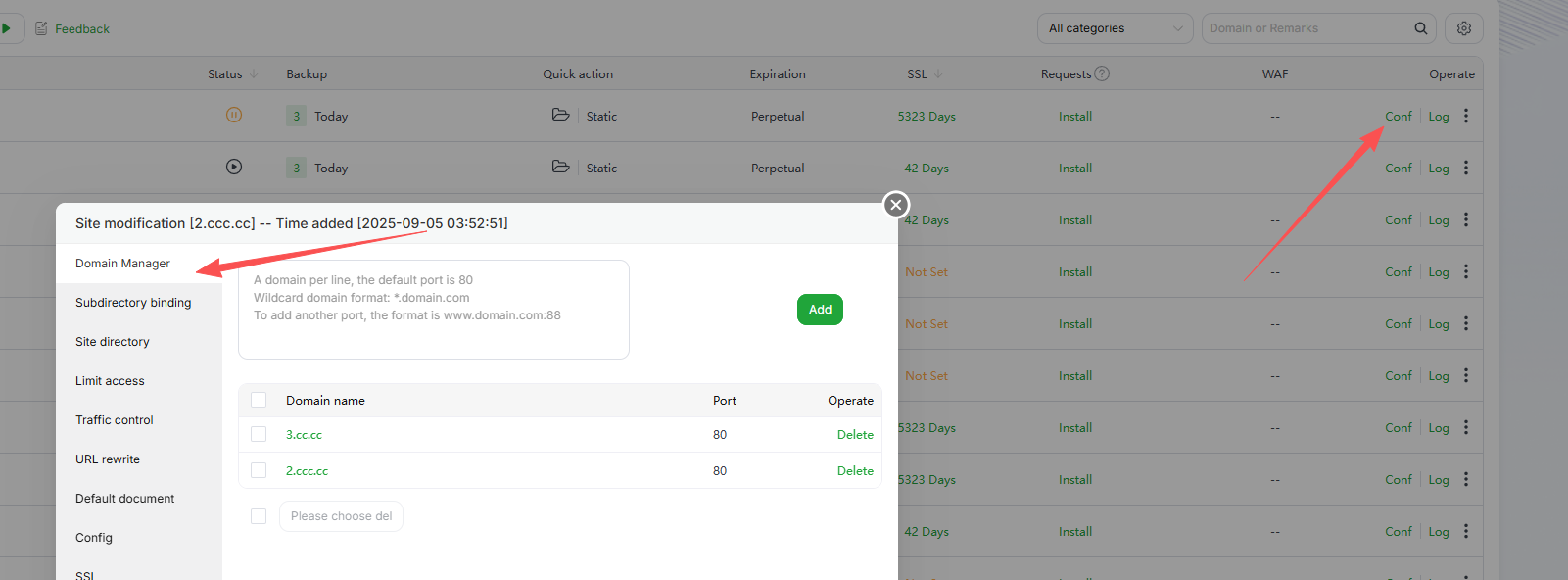Click the green Add button

(820, 310)
